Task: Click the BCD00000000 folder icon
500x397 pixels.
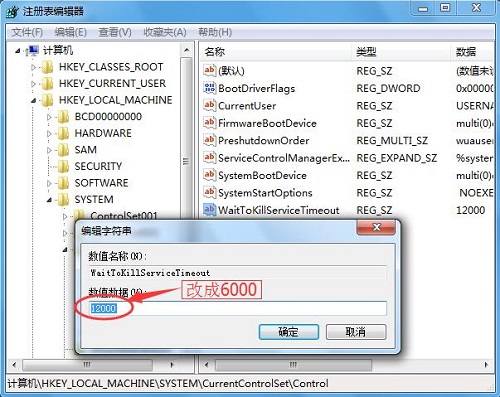Action: click(x=63, y=117)
